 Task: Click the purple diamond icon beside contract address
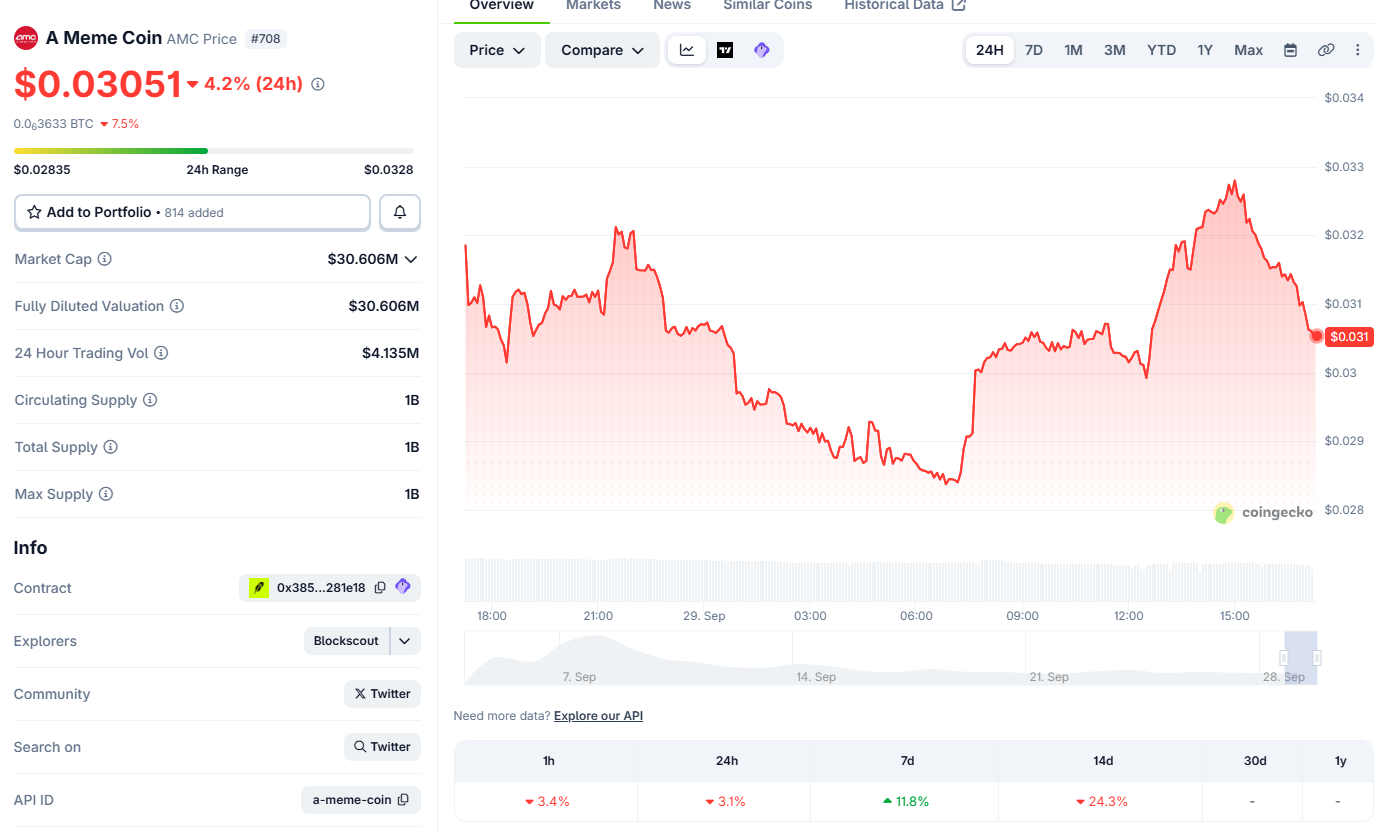point(403,587)
